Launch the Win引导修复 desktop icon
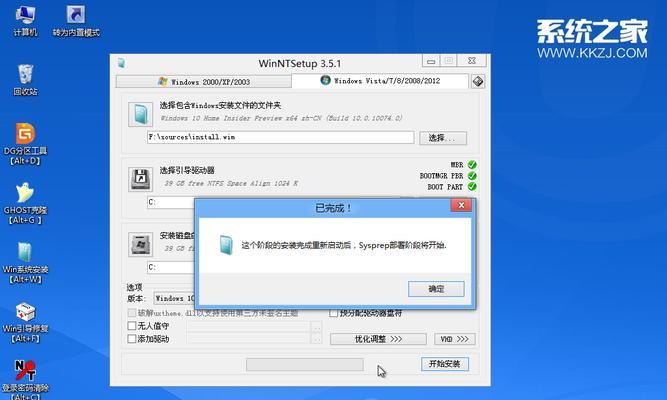The width and height of the screenshot is (667, 400). [26, 322]
